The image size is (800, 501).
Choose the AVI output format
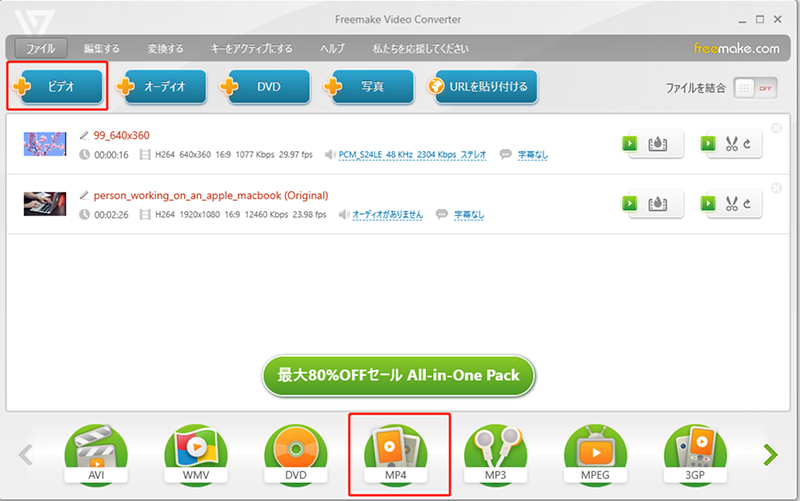coord(96,455)
